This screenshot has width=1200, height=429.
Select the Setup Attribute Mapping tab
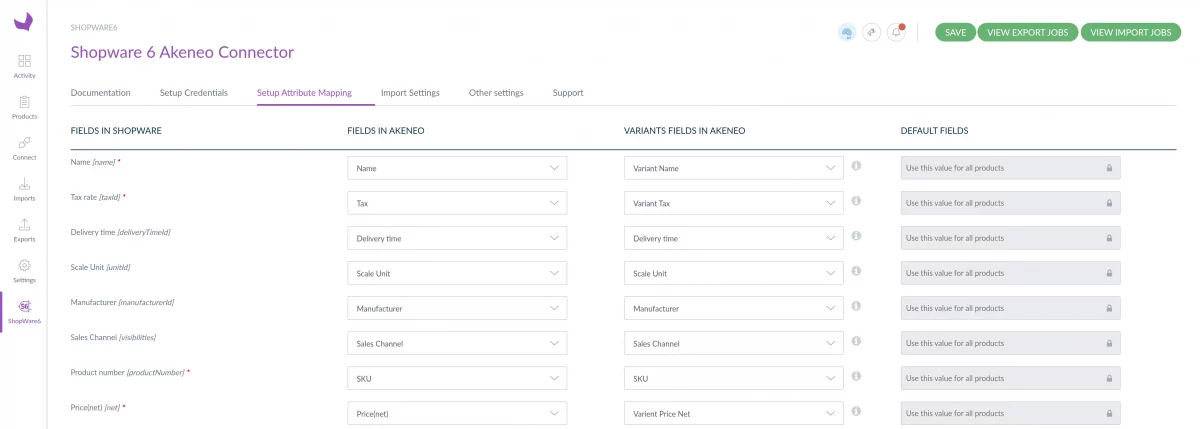pos(304,93)
